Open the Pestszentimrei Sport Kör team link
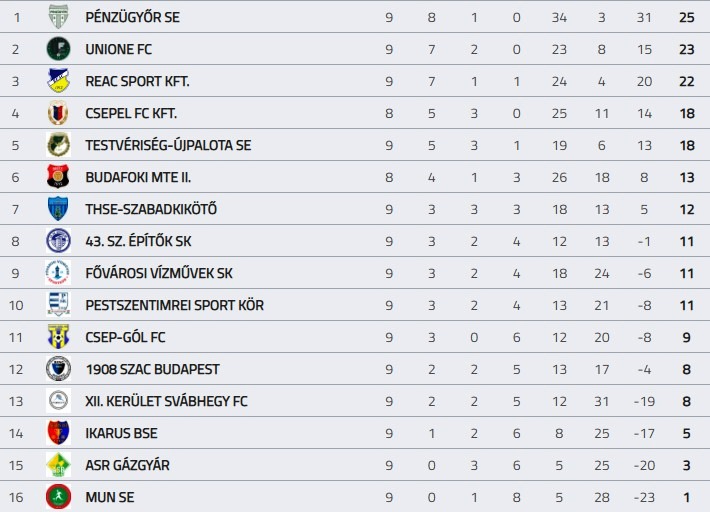The image size is (710, 512). click(x=175, y=305)
